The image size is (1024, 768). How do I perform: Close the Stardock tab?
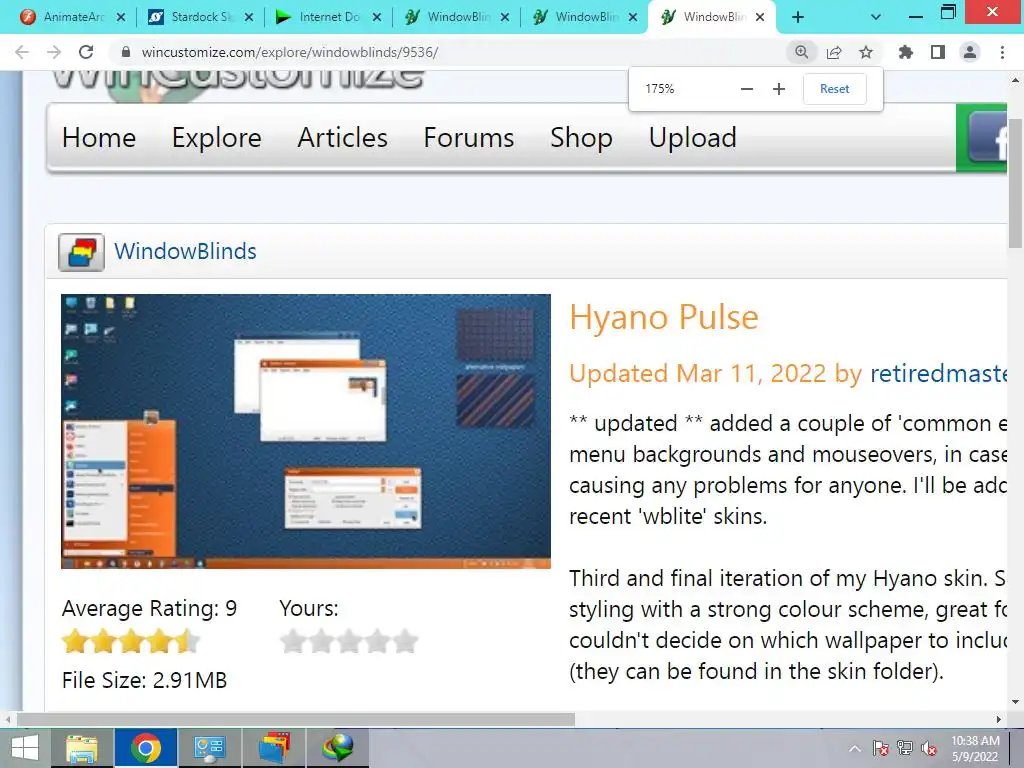pos(248,18)
